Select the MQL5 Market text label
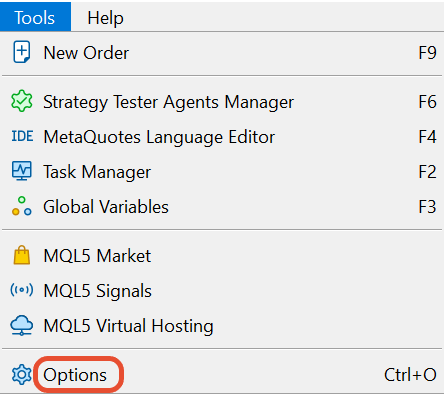 tap(97, 256)
